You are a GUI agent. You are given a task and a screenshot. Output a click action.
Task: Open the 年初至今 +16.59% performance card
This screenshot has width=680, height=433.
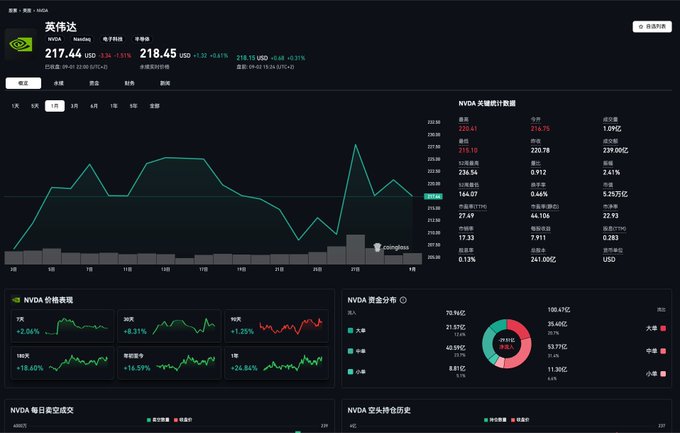point(169,363)
